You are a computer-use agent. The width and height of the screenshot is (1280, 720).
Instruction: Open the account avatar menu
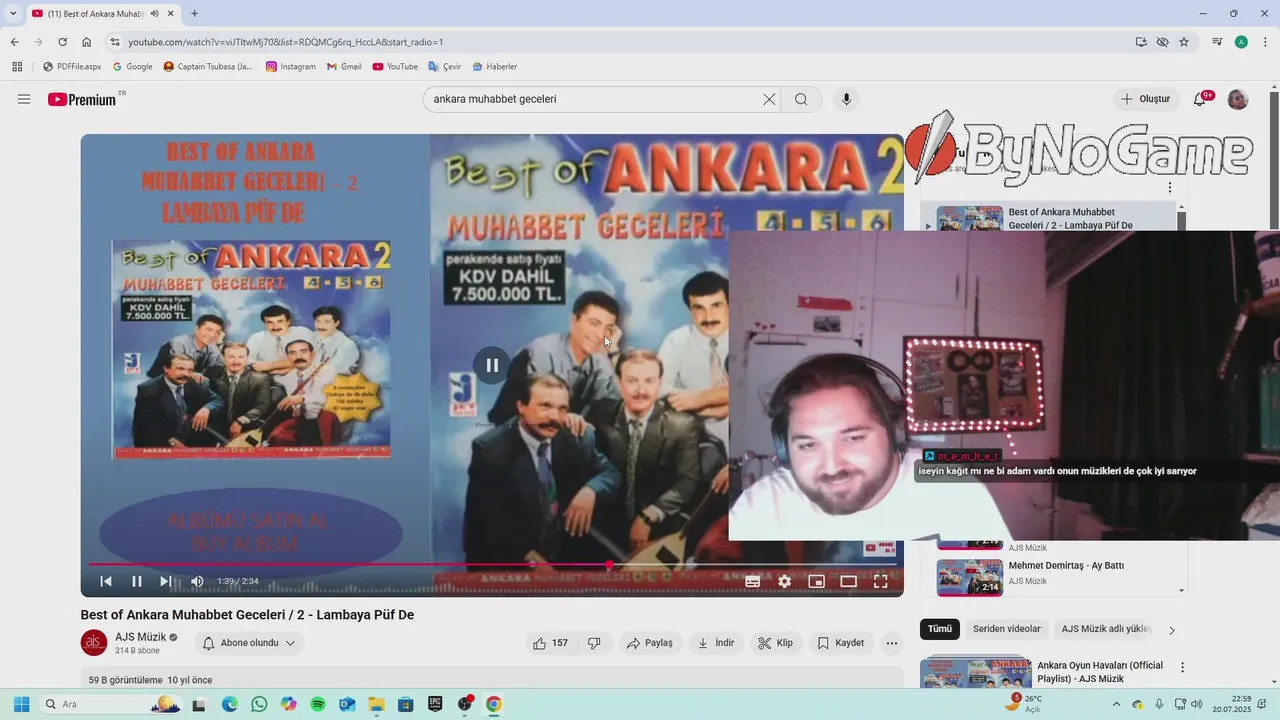tap(1238, 99)
